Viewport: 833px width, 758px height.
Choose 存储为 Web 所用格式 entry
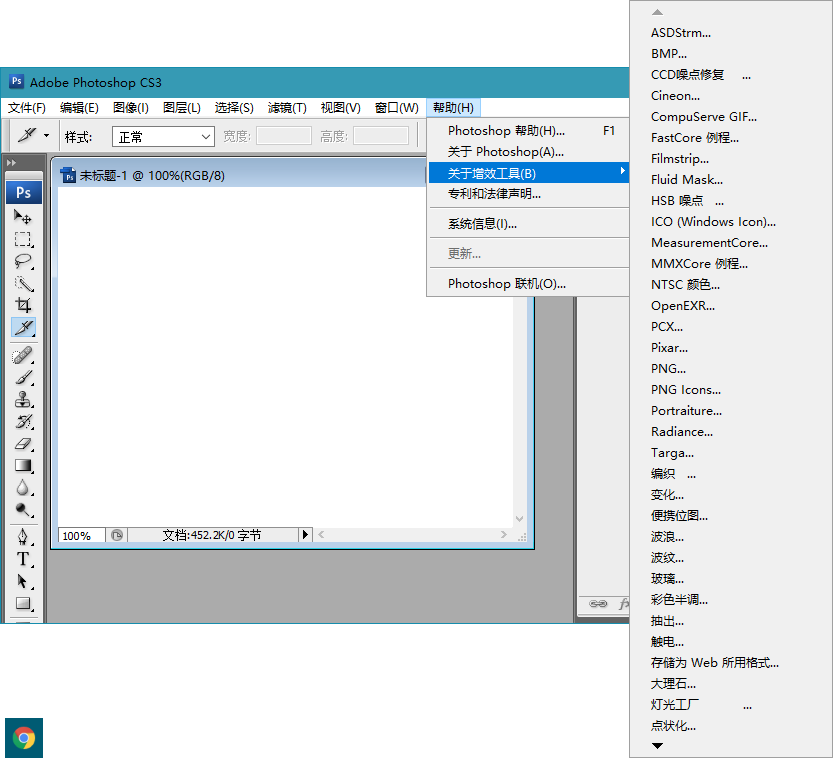(730, 662)
